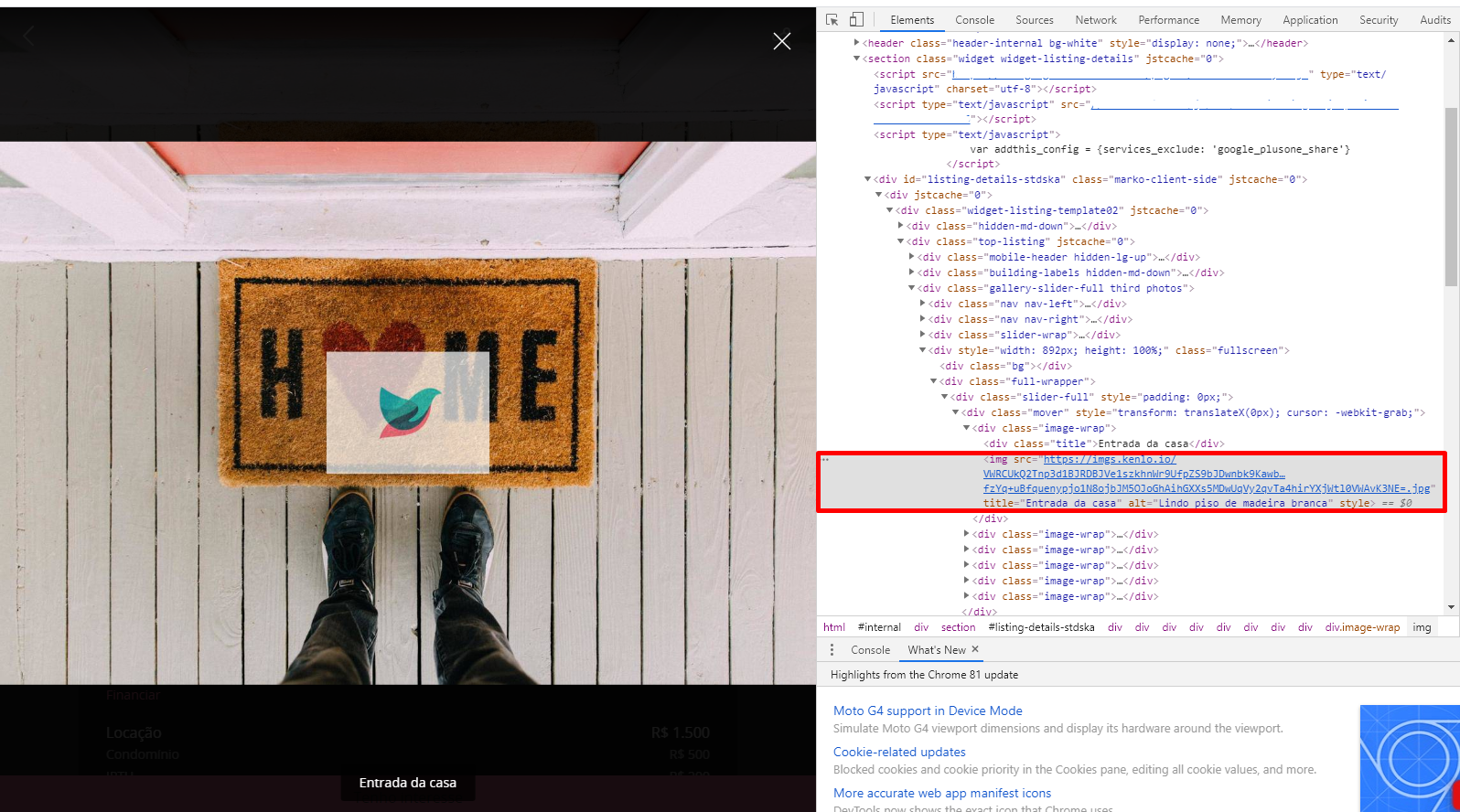Expand the header-internal bg-white node
The width and height of the screenshot is (1460, 812).
coord(857,43)
